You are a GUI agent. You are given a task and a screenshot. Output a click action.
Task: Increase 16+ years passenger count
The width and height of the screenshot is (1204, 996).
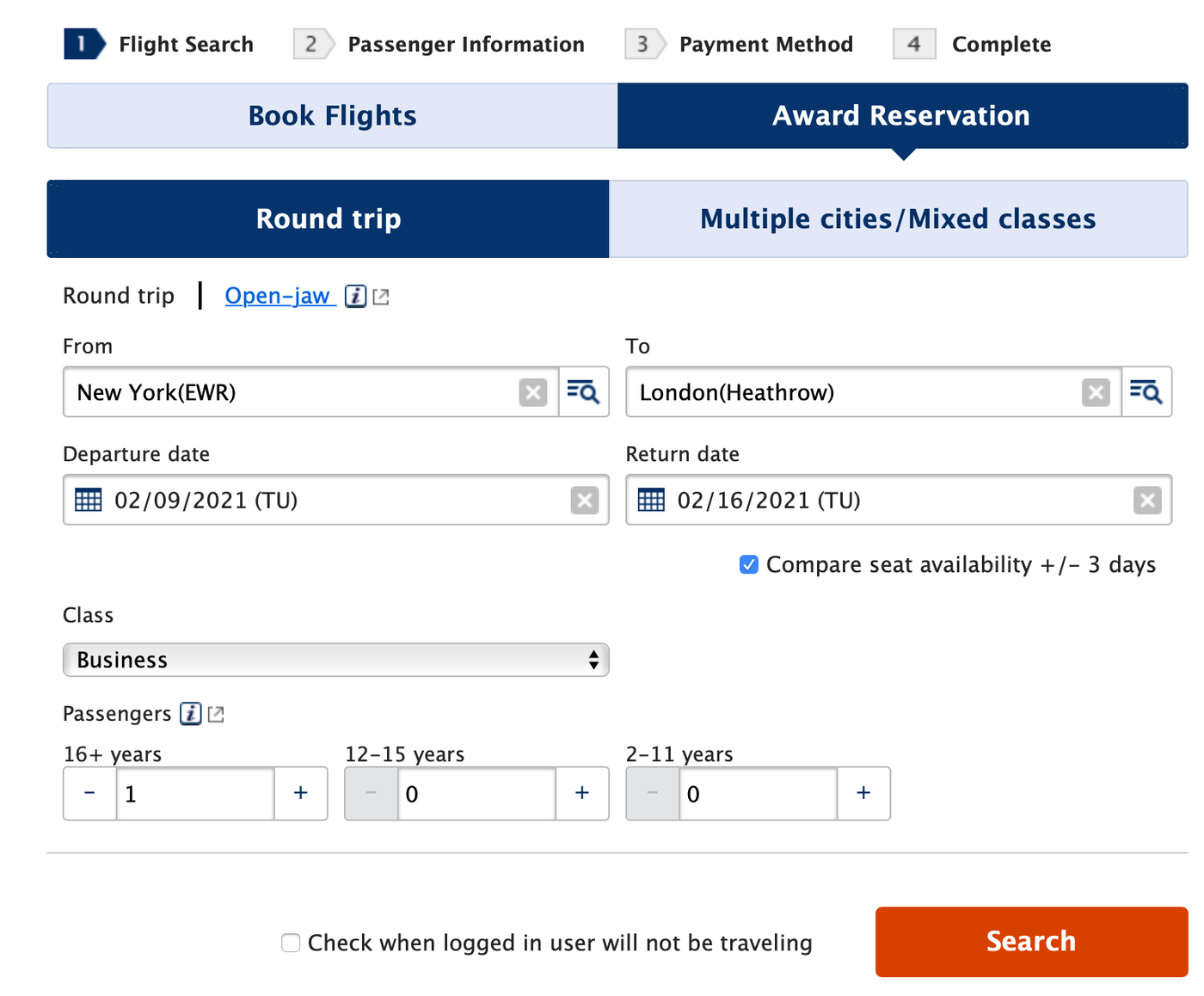coord(300,793)
